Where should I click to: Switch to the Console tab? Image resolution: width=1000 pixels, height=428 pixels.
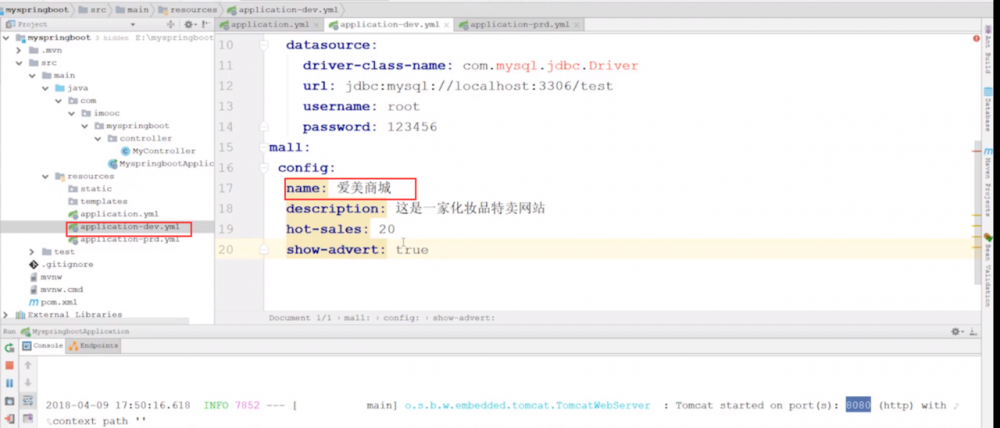(x=43, y=346)
